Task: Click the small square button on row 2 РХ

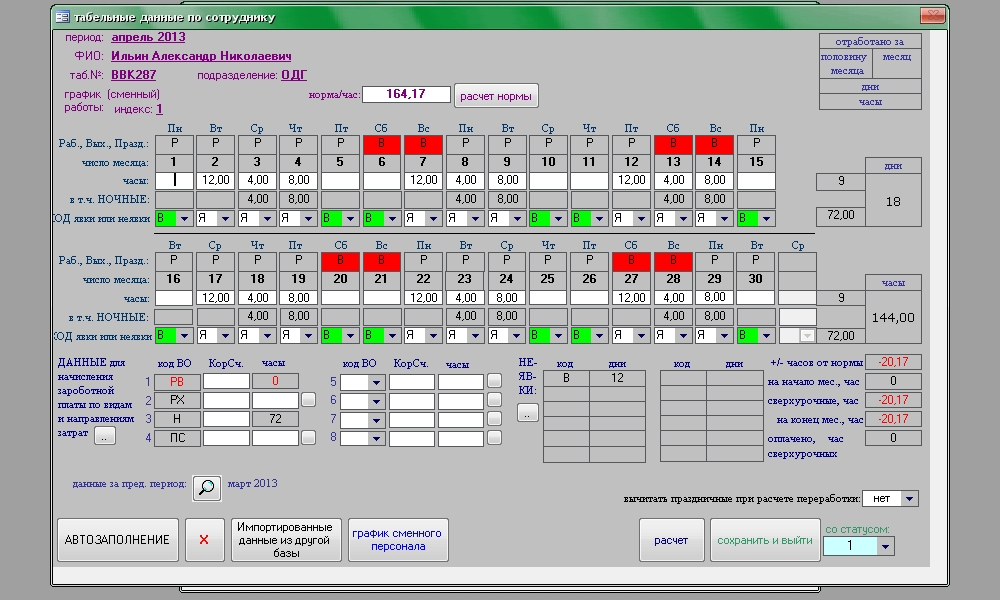Action: [308, 400]
